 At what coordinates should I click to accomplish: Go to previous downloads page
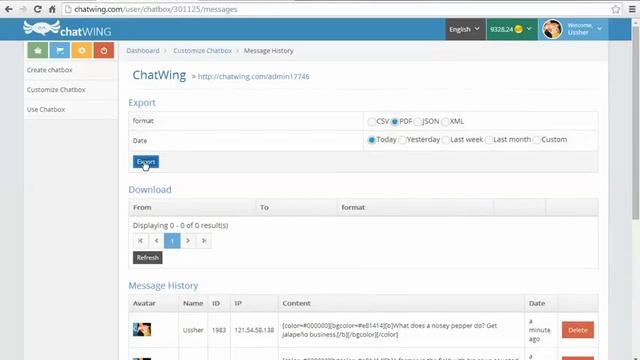click(156, 241)
